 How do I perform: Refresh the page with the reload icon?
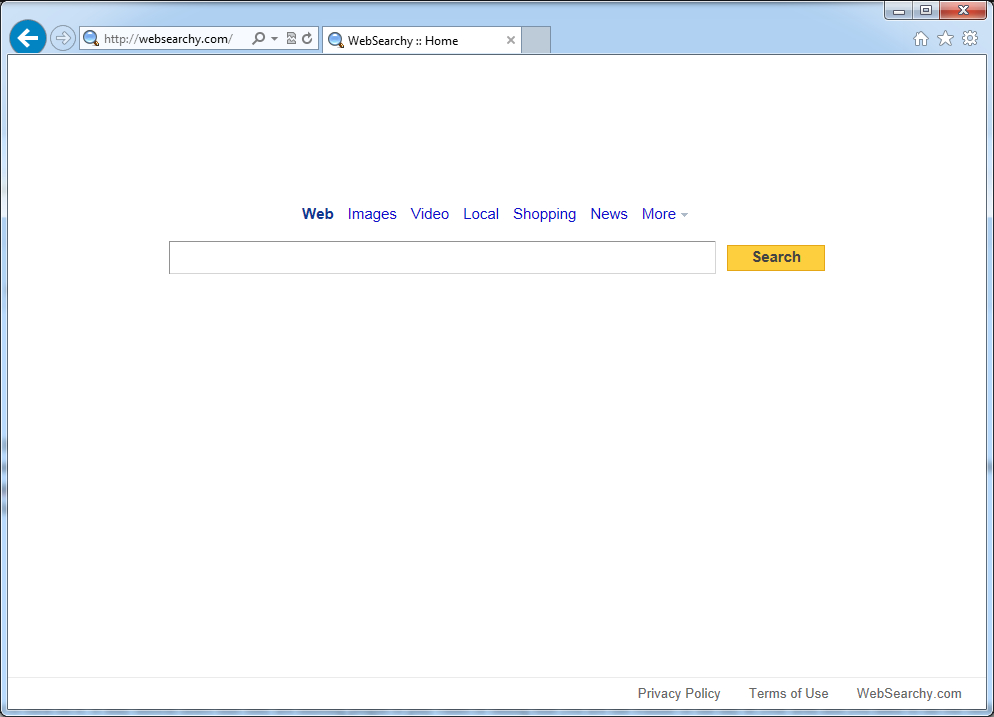click(x=307, y=39)
